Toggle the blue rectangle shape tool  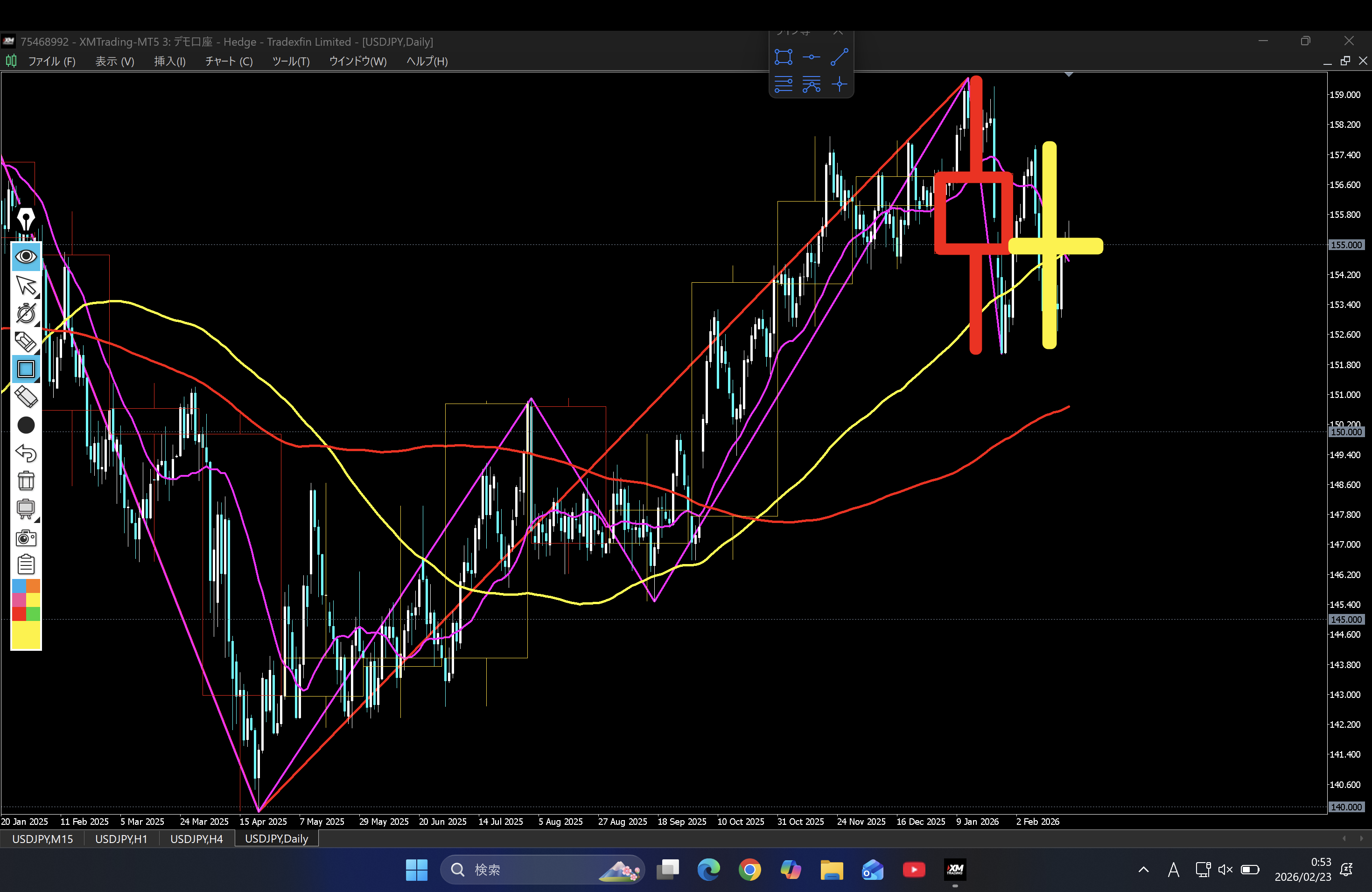click(x=26, y=369)
